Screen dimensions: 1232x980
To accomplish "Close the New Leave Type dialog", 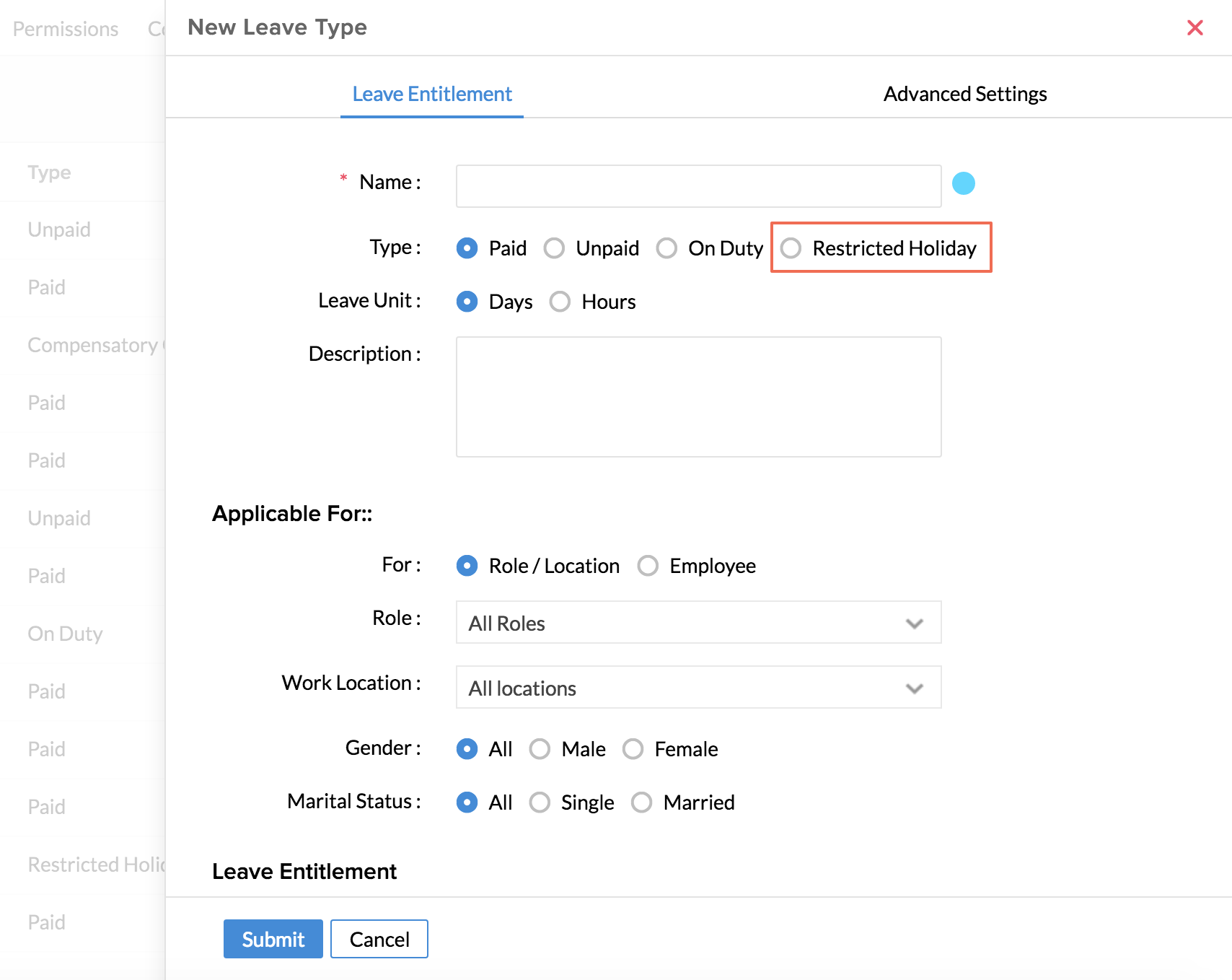I will [x=1194, y=28].
